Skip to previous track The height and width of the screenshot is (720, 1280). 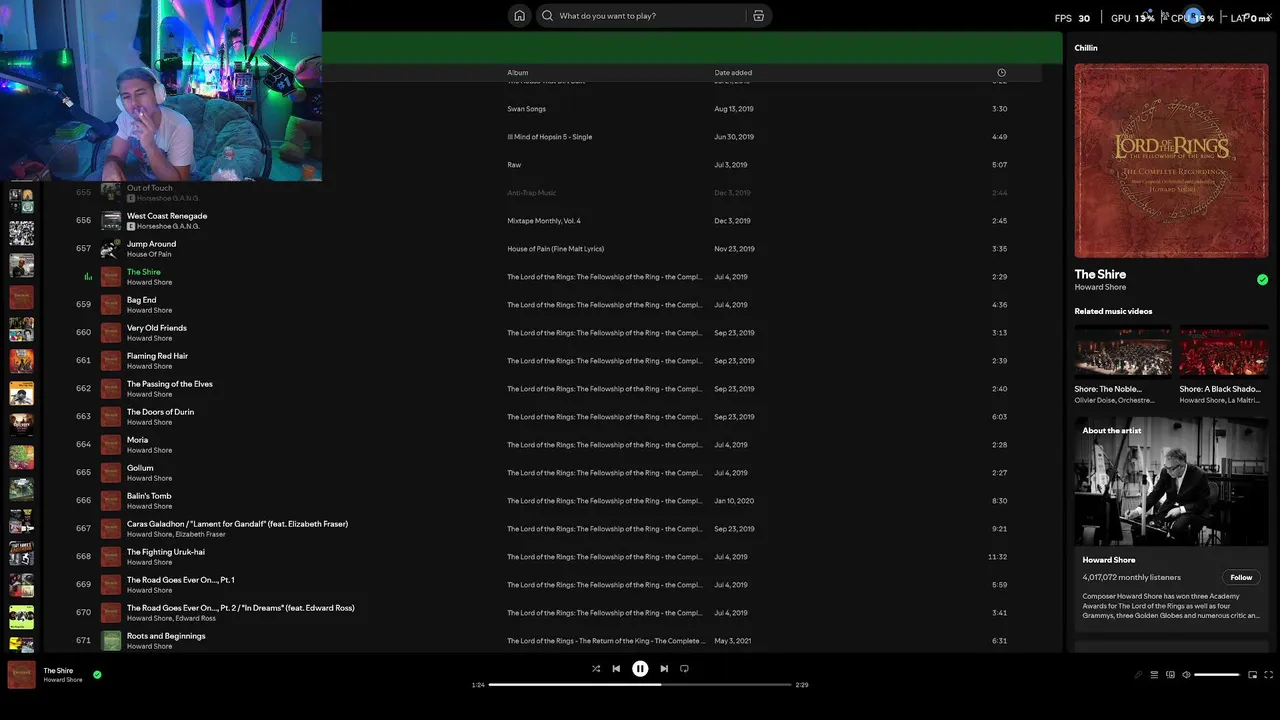616,669
